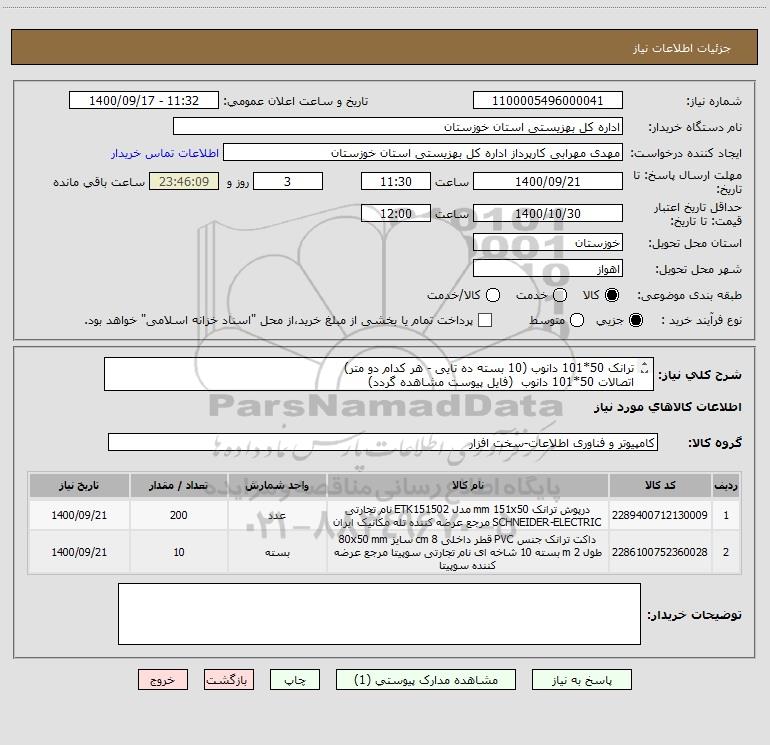Click the چاپ print button

pyautogui.click(x=295, y=680)
